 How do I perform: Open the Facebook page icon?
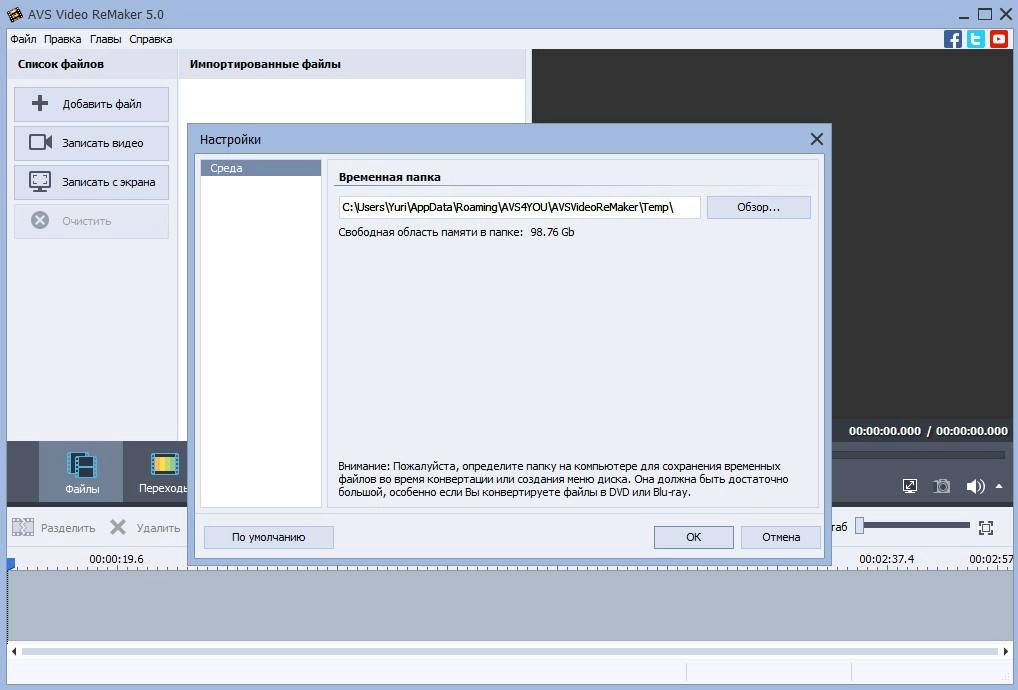952,39
